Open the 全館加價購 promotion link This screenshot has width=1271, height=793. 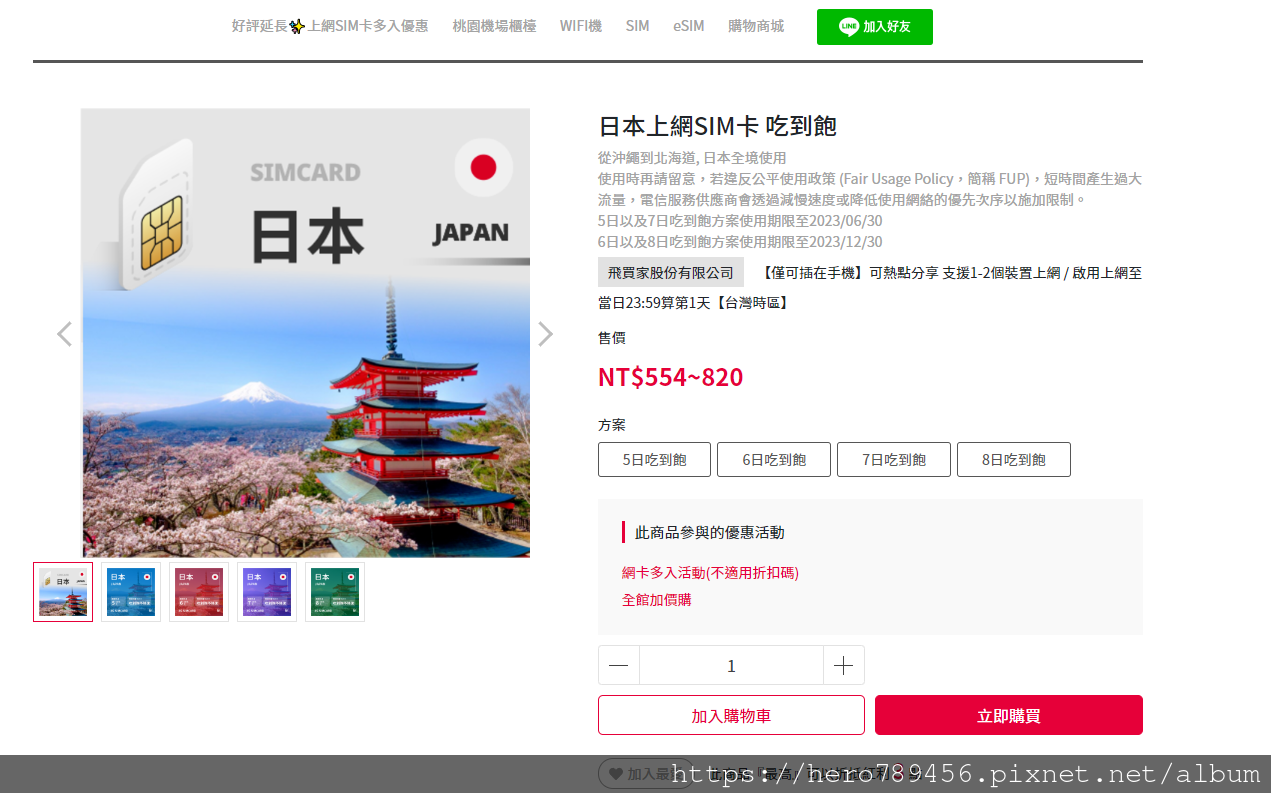click(656, 600)
